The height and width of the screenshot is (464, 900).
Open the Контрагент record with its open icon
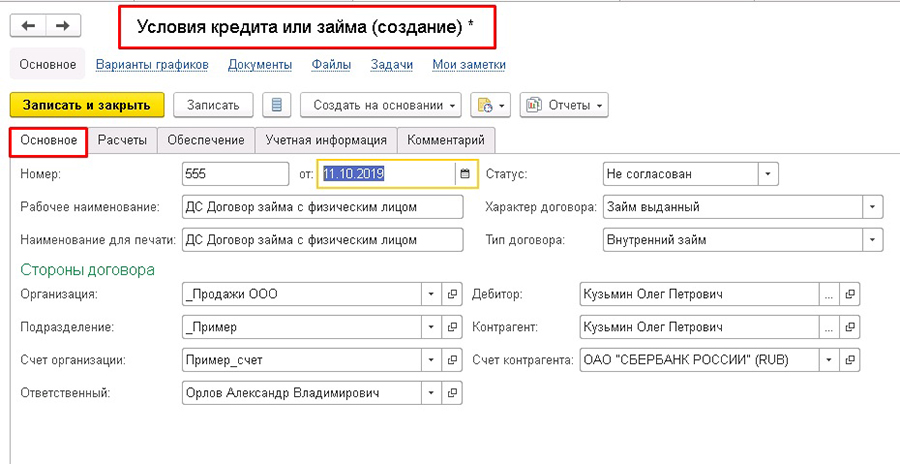coord(849,327)
